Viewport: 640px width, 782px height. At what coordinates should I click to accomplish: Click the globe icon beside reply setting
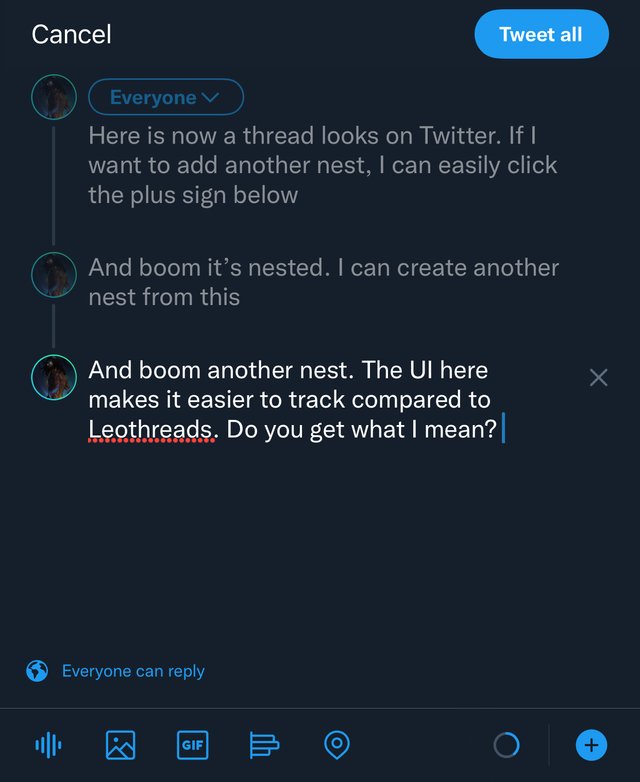(x=37, y=671)
